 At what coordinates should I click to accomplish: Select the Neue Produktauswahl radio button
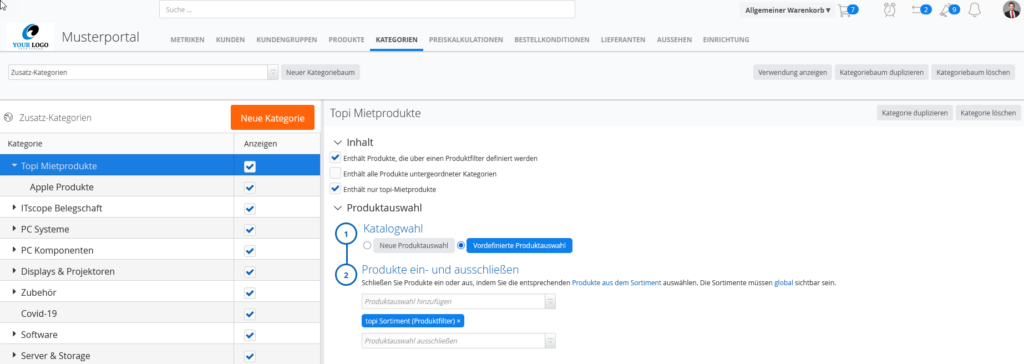click(x=367, y=246)
